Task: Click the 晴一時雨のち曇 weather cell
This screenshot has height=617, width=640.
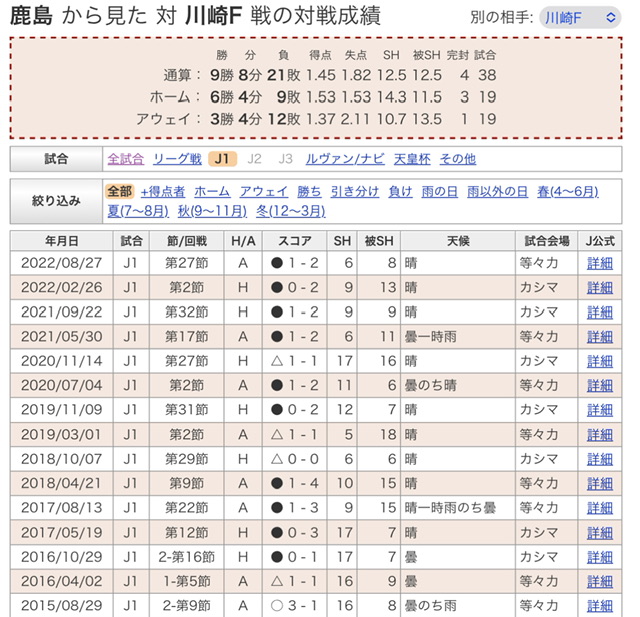Action: (x=458, y=508)
